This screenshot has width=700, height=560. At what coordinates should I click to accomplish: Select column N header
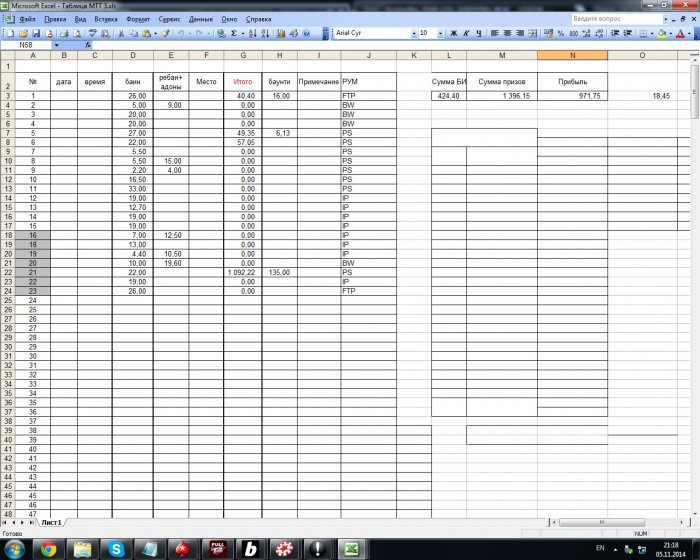click(x=572, y=55)
